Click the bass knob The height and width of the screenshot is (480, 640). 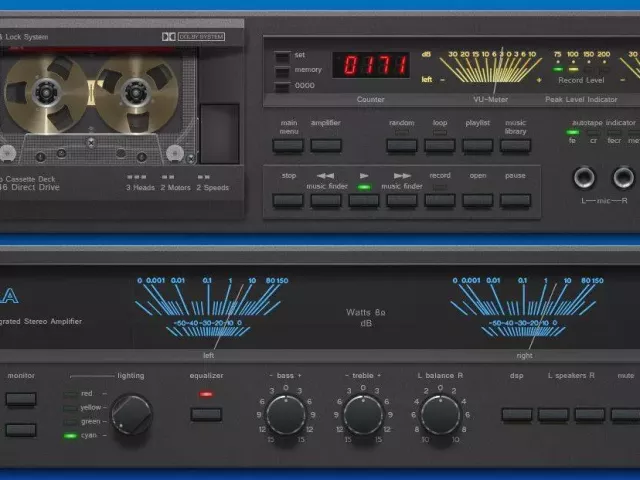[x=285, y=414]
